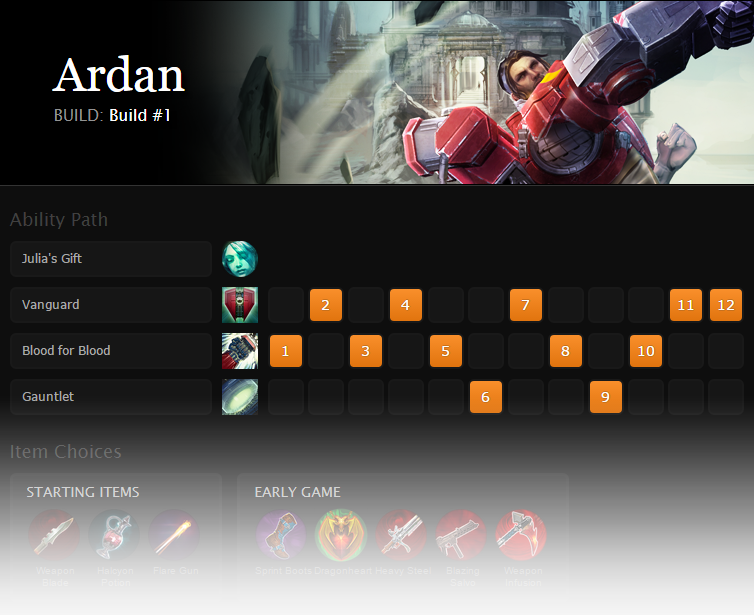This screenshot has width=754, height=615.
Task: Open the Heavy Steel item icon
Action: 402,535
